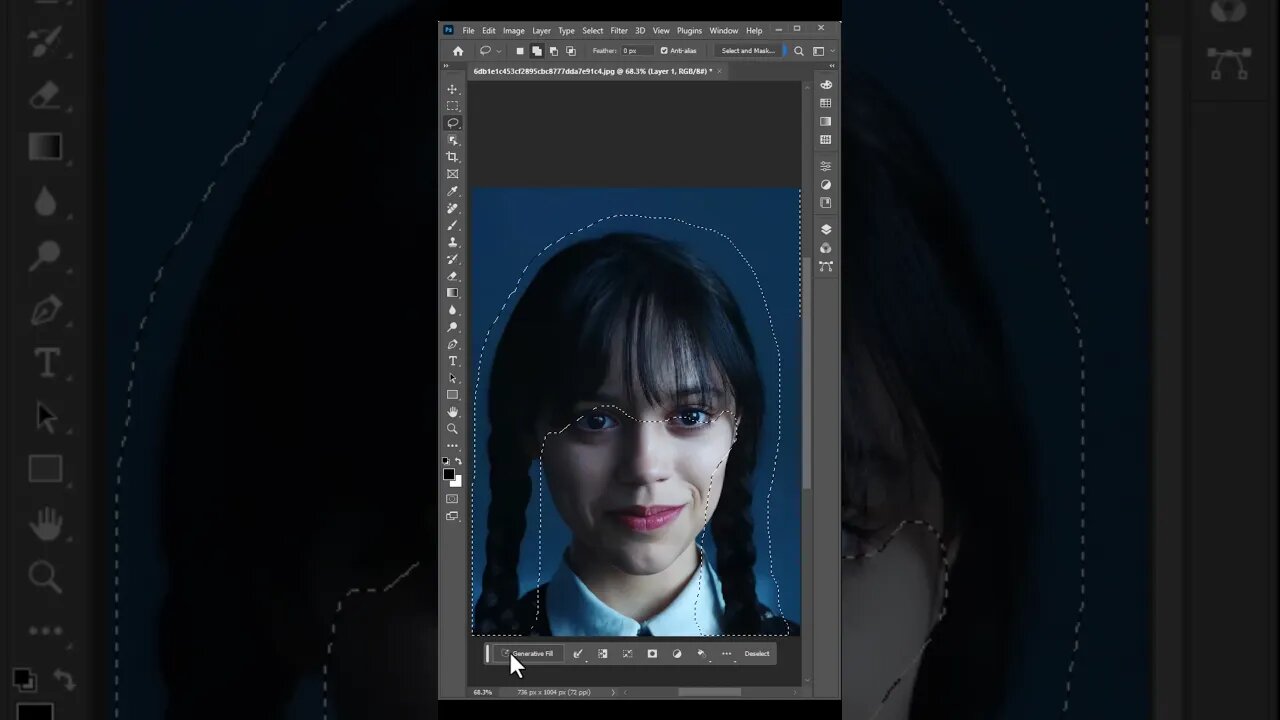Select the Hand tool
This screenshot has height=720, width=1280.
click(452, 412)
